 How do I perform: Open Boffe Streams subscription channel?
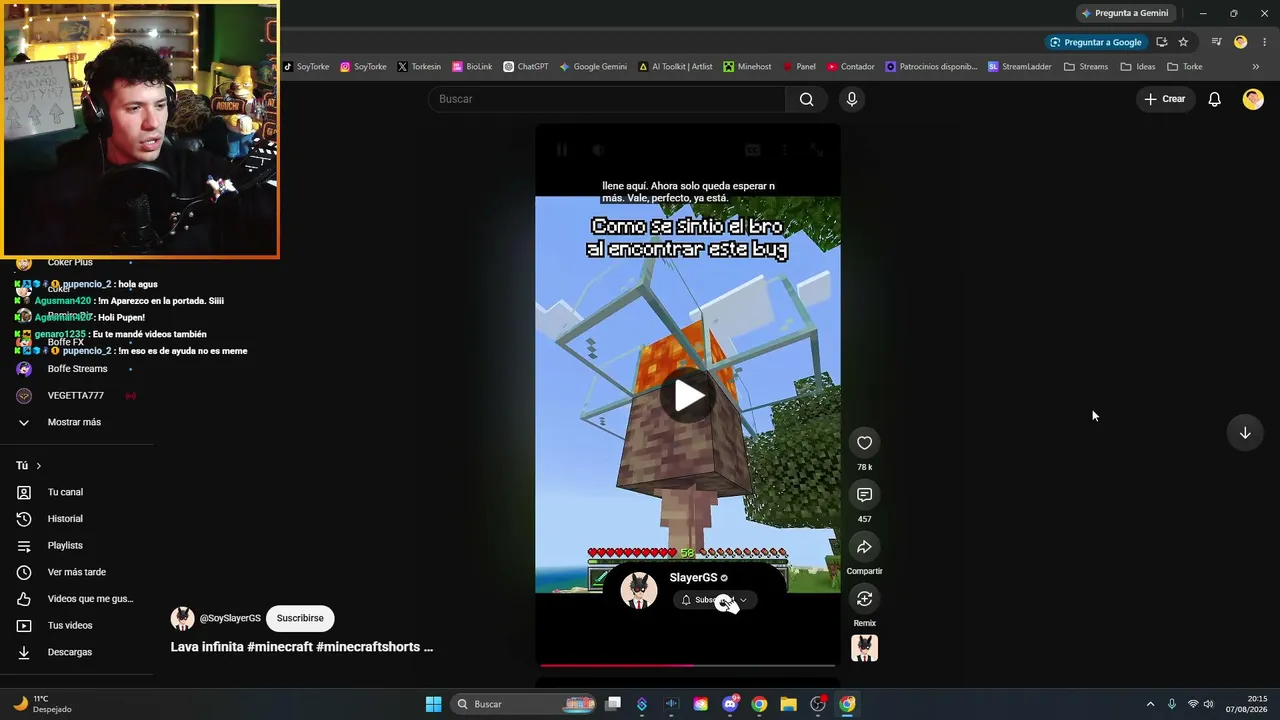[76, 369]
